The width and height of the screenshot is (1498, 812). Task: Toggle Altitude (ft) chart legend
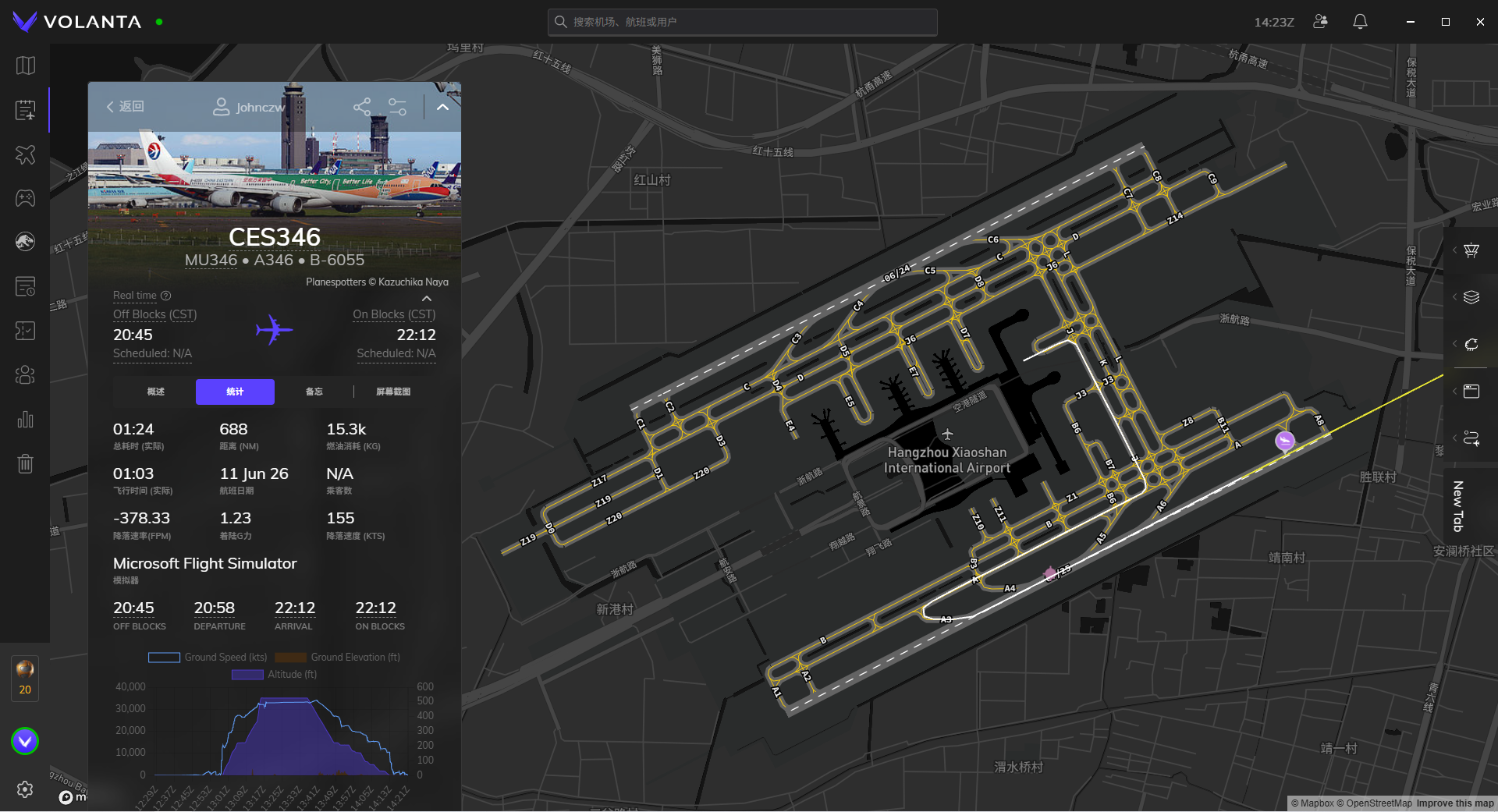274,675
